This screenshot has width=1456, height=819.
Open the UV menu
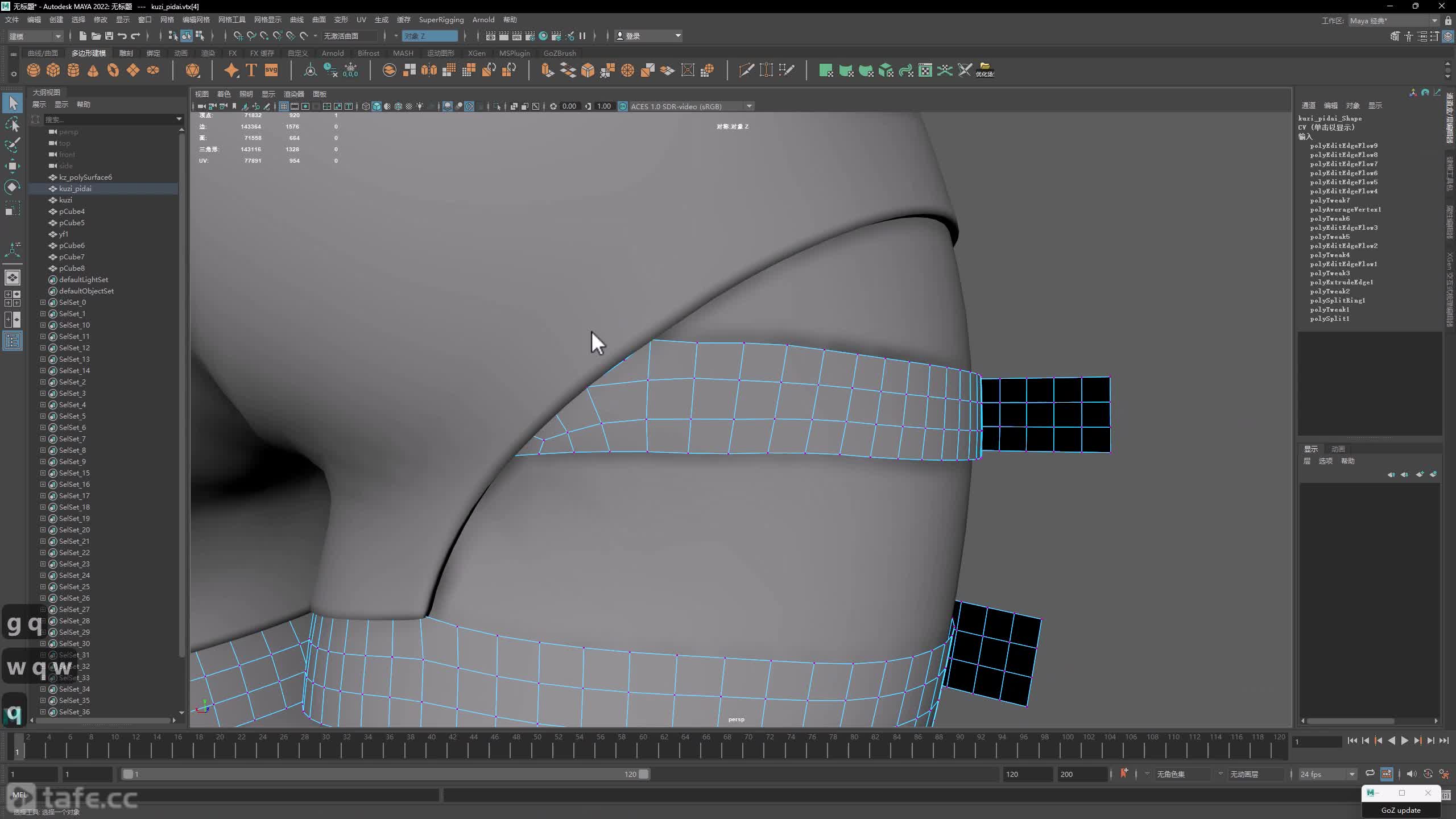361,19
